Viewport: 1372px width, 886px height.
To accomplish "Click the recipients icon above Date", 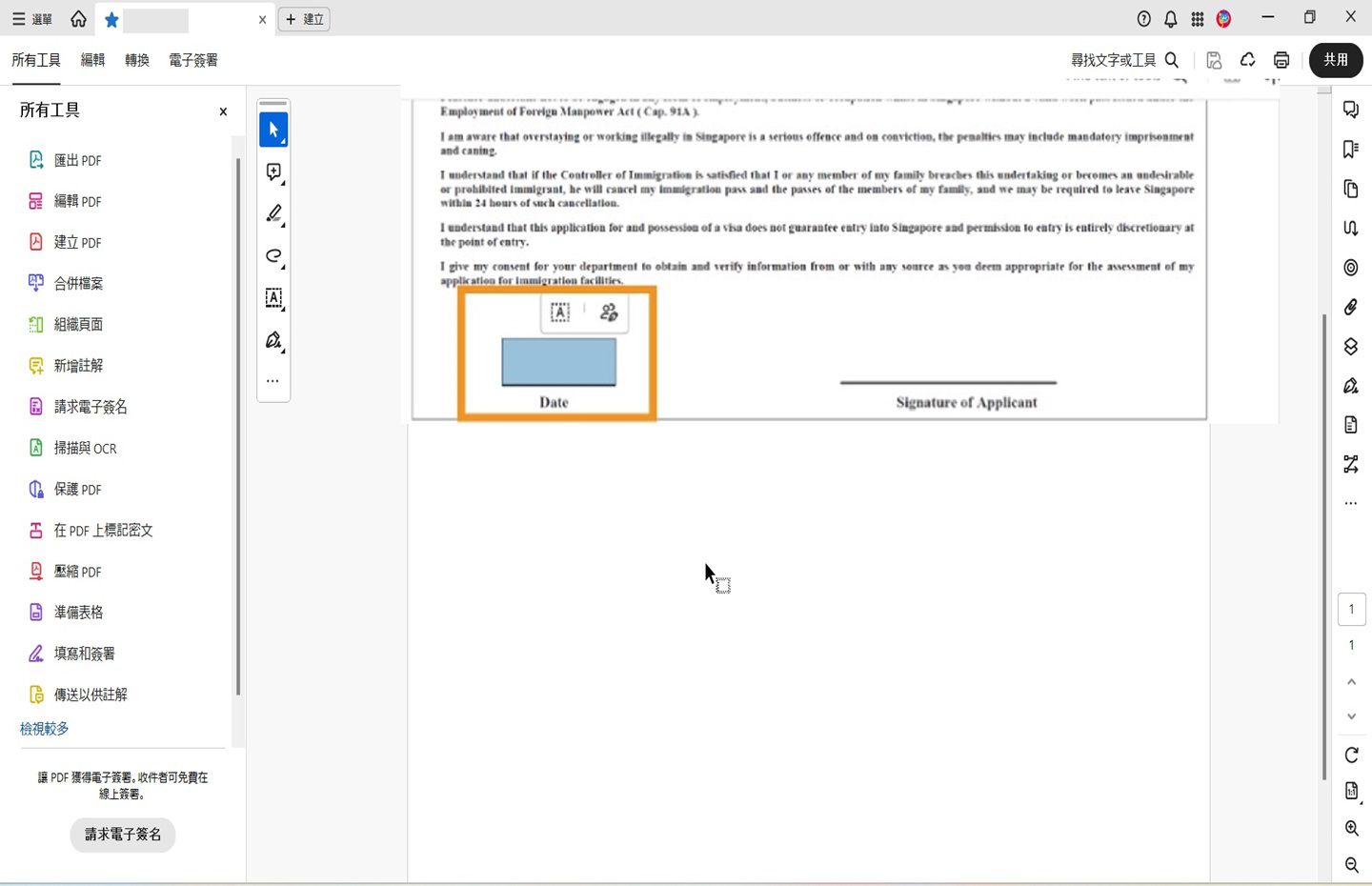I will (609, 312).
